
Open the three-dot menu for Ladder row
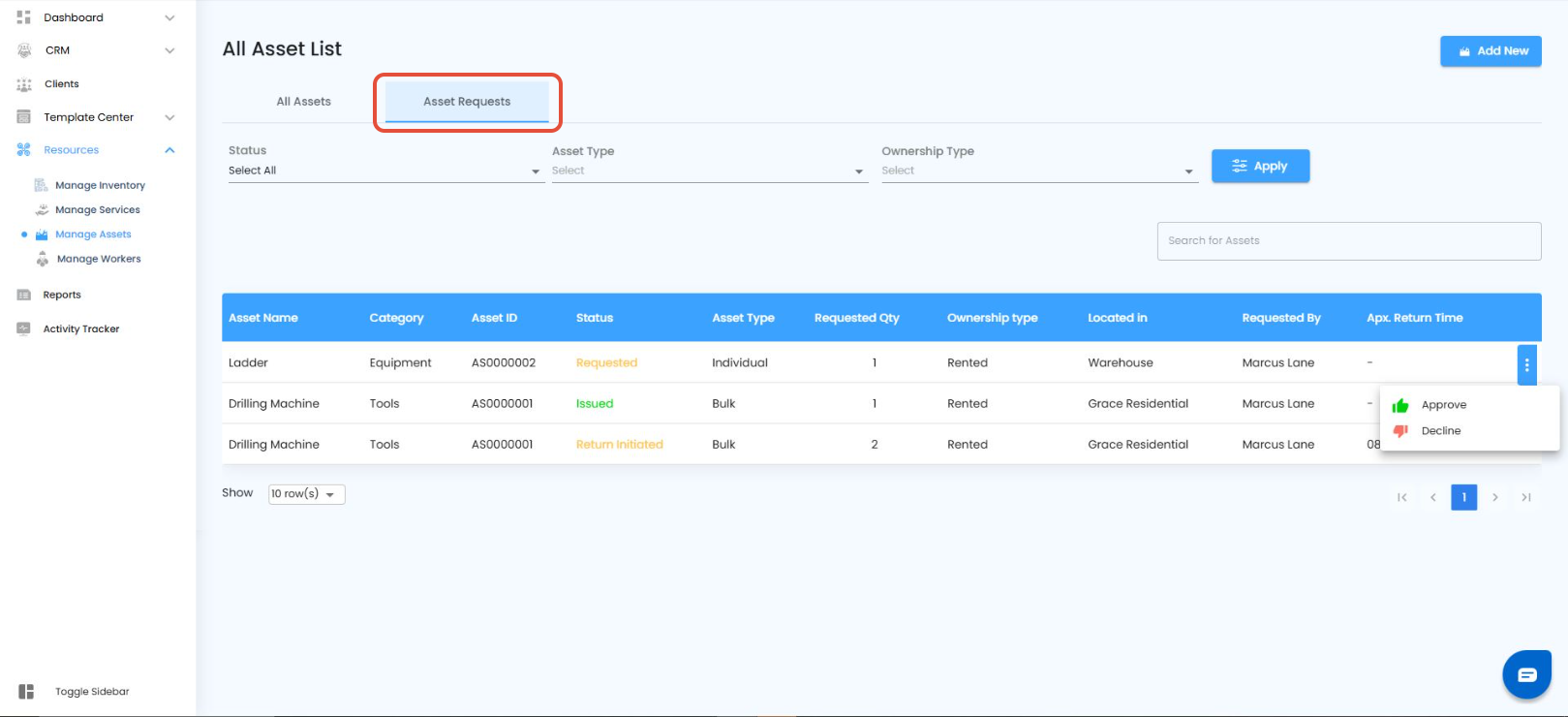[x=1526, y=365]
